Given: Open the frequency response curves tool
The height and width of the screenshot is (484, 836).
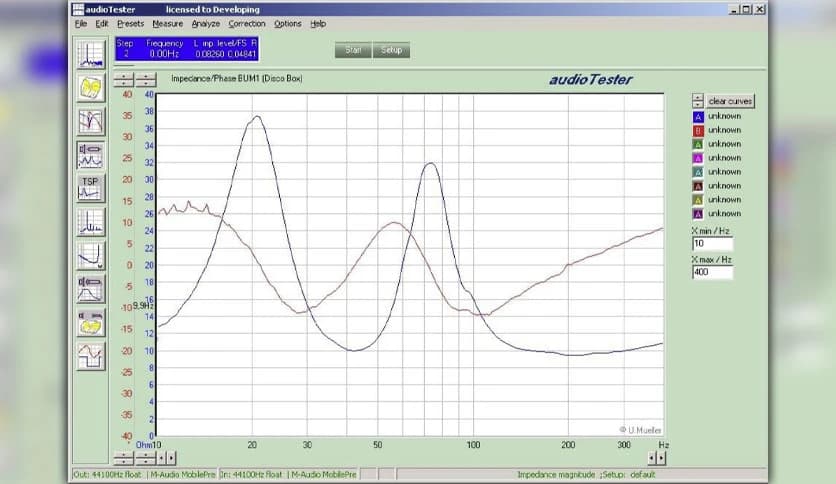Looking at the screenshot, I should (x=91, y=122).
